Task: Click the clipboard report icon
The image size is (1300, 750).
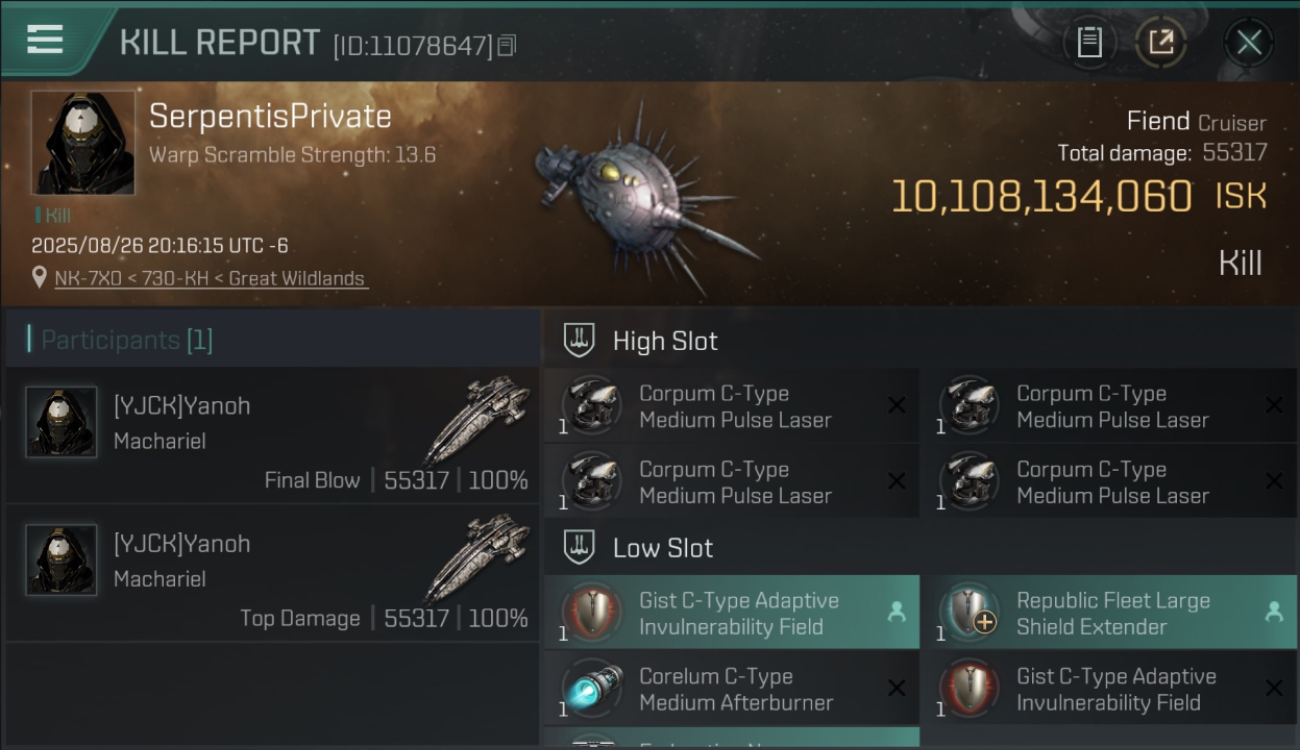Action: pyautogui.click(x=1089, y=42)
